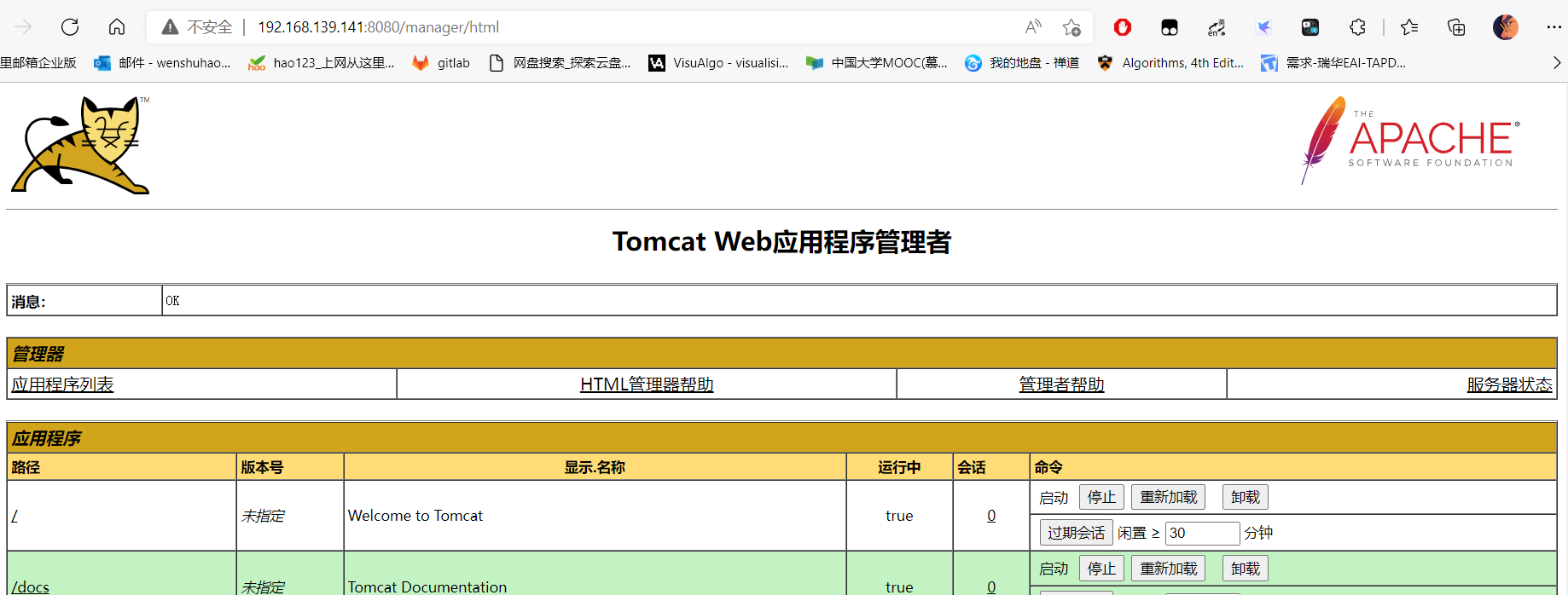Click the 不安全 security label
This screenshot has height=595, width=1568.
pos(210,27)
